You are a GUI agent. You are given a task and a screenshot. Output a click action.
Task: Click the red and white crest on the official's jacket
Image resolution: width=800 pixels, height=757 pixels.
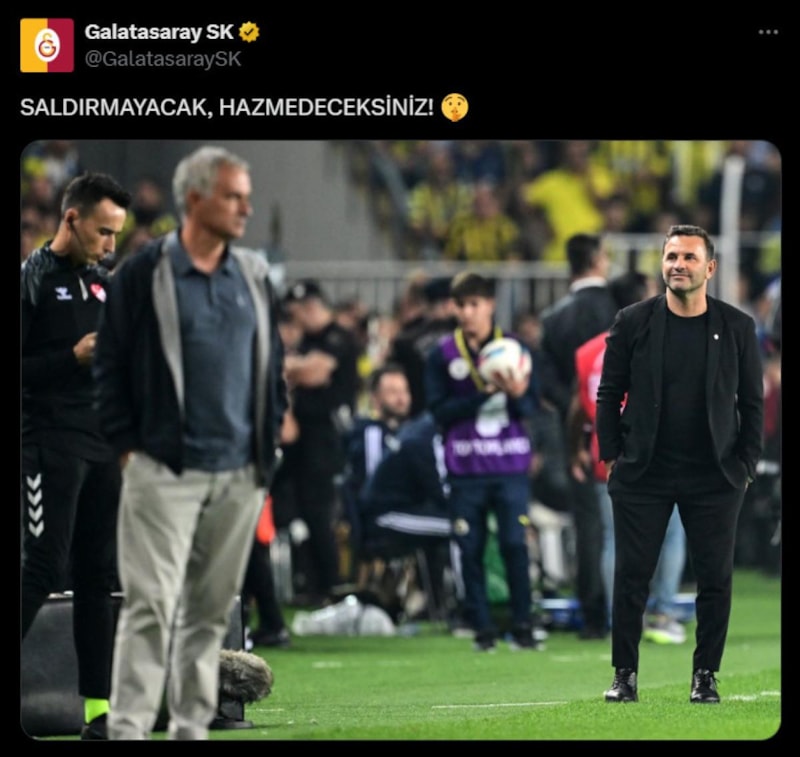pyautogui.click(x=97, y=292)
